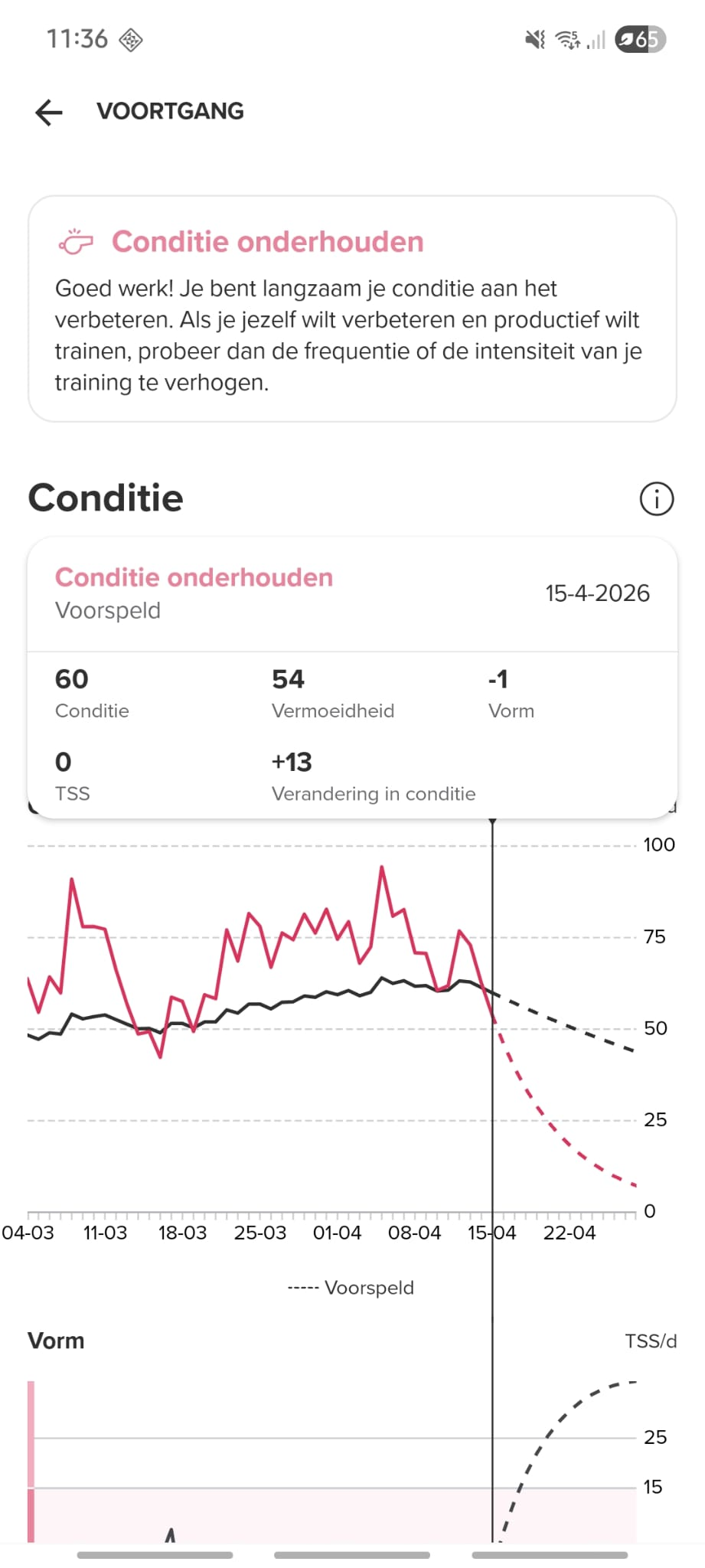Tap the pink Conditie onderhouden advice heading
The height and width of the screenshot is (1568, 705).
coord(267,242)
